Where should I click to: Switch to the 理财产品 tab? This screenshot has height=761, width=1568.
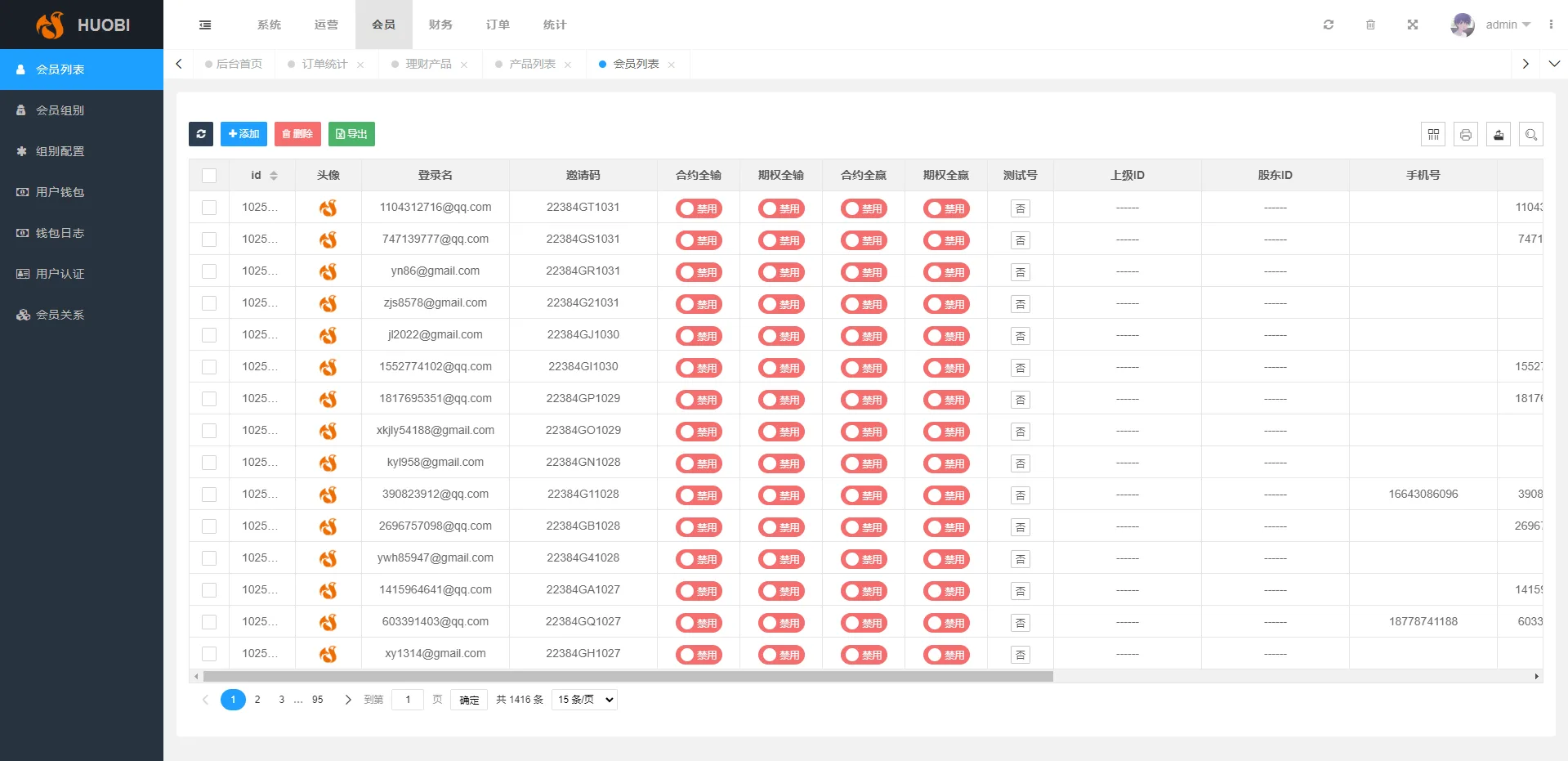point(428,64)
